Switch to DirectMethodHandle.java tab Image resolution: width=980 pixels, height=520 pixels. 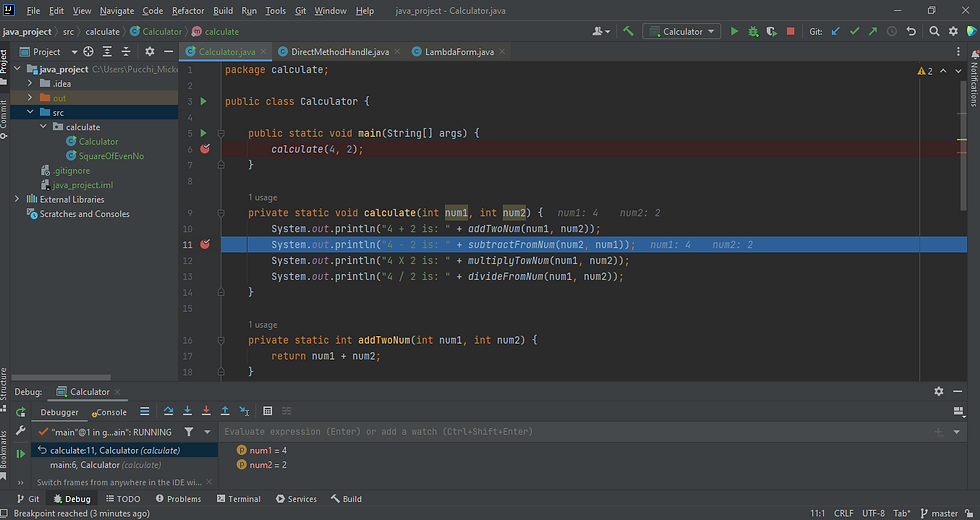click(339, 52)
